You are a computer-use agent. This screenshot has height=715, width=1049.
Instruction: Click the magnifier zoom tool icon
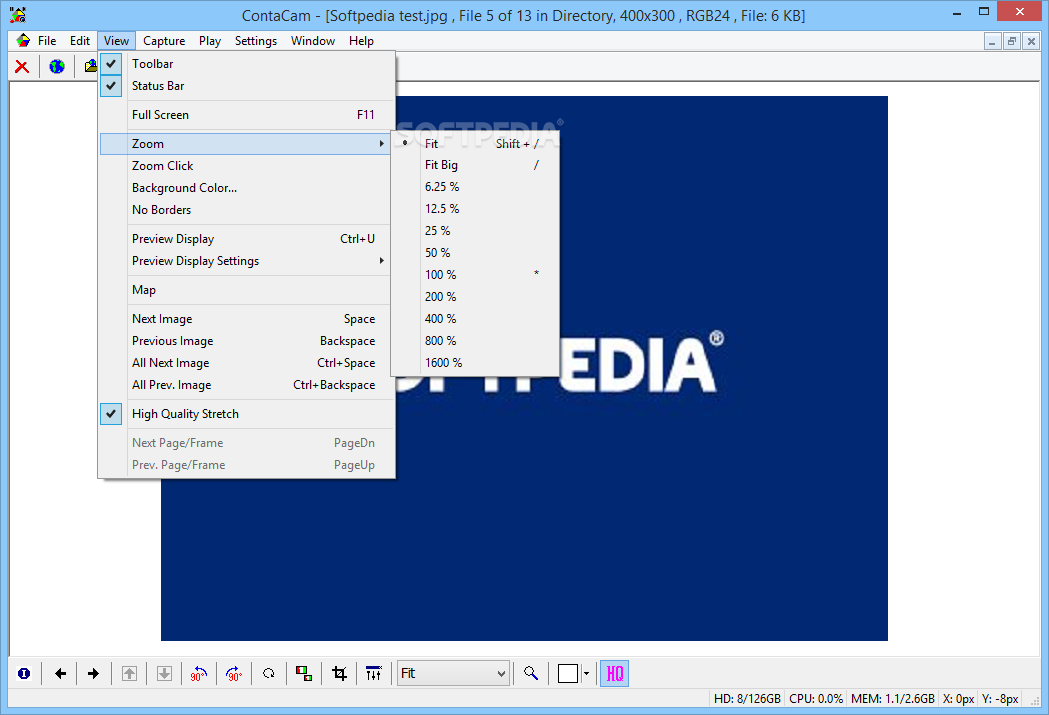pyautogui.click(x=531, y=674)
